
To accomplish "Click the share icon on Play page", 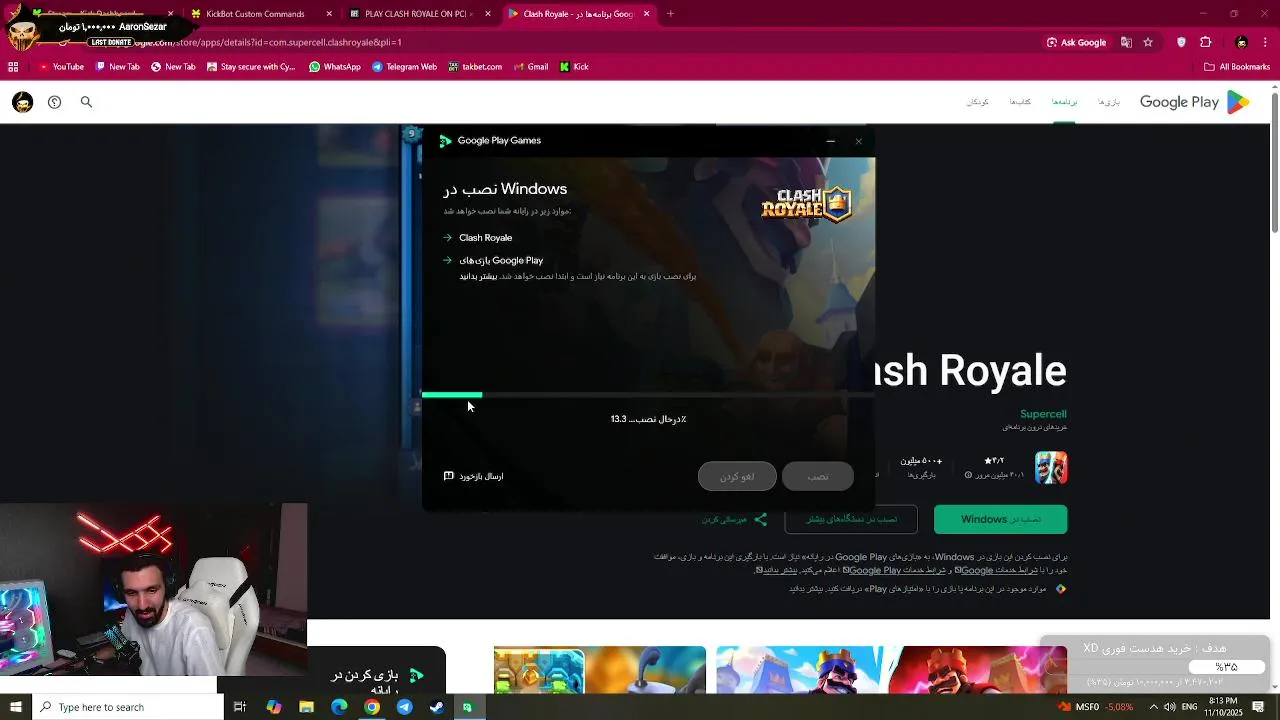I will [761, 519].
